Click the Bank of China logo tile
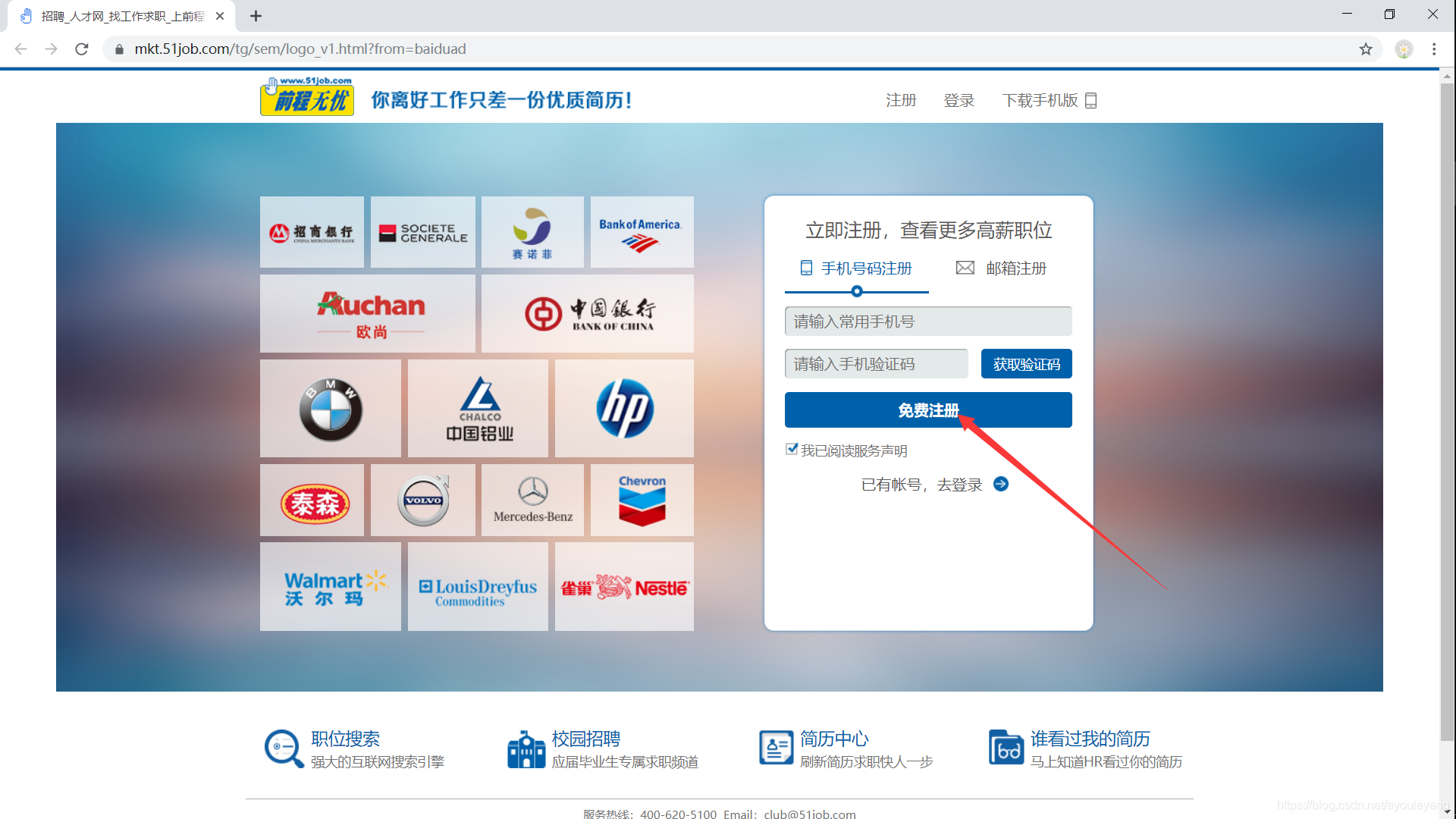Screen dimensions: 1456x819 click(588, 313)
